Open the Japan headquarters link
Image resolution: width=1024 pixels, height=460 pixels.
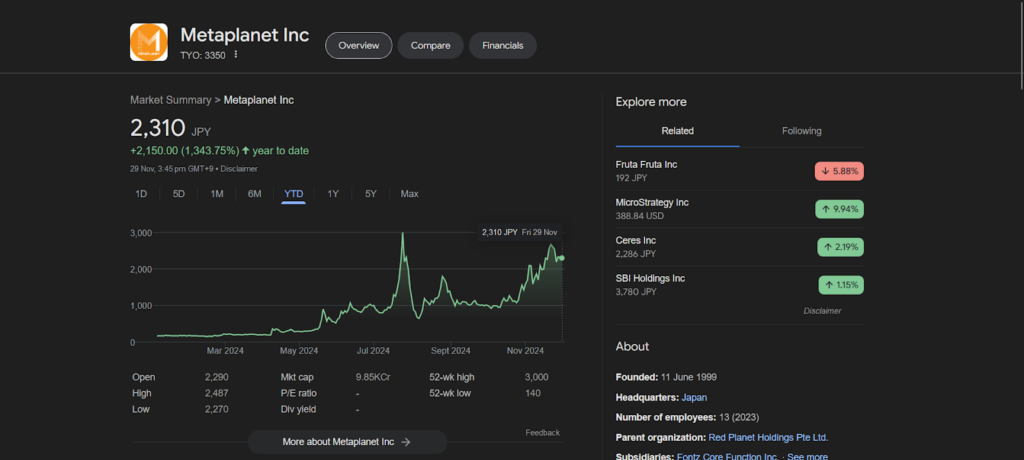694,397
